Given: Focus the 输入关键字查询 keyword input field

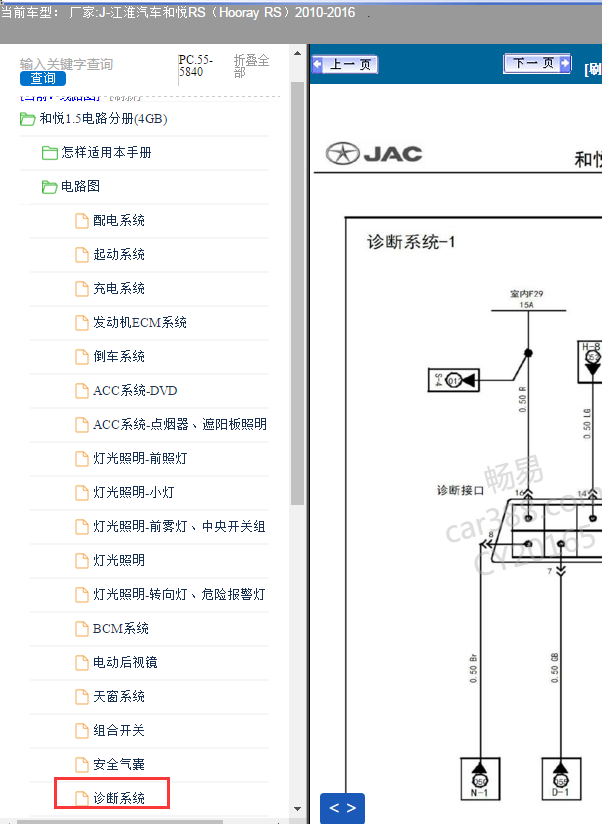Looking at the screenshot, I should pyautogui.click(x=67, y=64).
